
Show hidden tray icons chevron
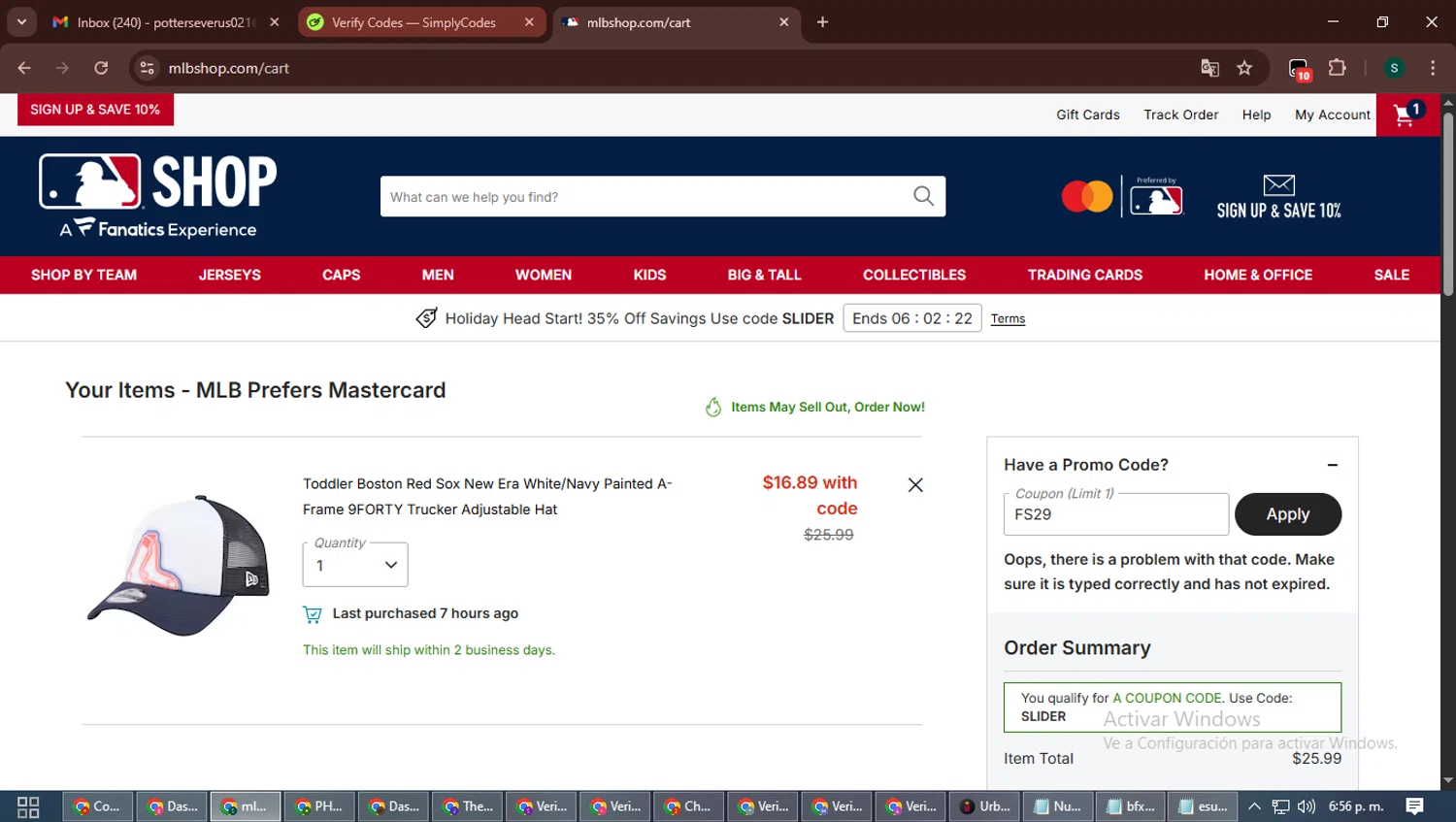pyautogui.click(x=1254, y=806)
